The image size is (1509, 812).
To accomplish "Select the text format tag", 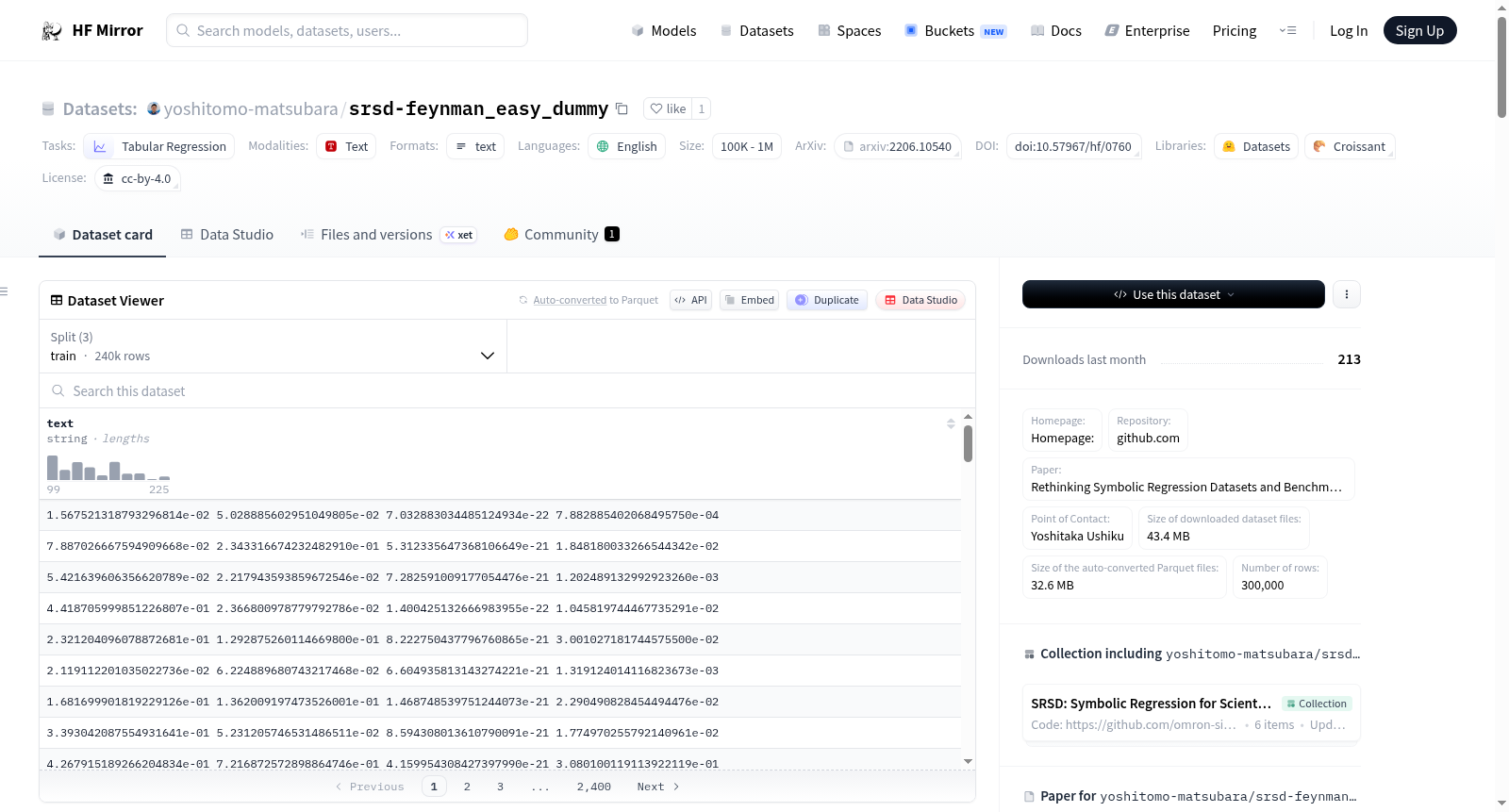I will pos(475,146).
